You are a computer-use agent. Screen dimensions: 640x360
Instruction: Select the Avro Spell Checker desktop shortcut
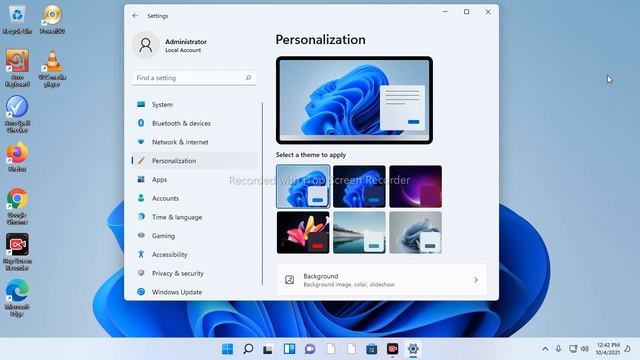(x=17, y=114)
